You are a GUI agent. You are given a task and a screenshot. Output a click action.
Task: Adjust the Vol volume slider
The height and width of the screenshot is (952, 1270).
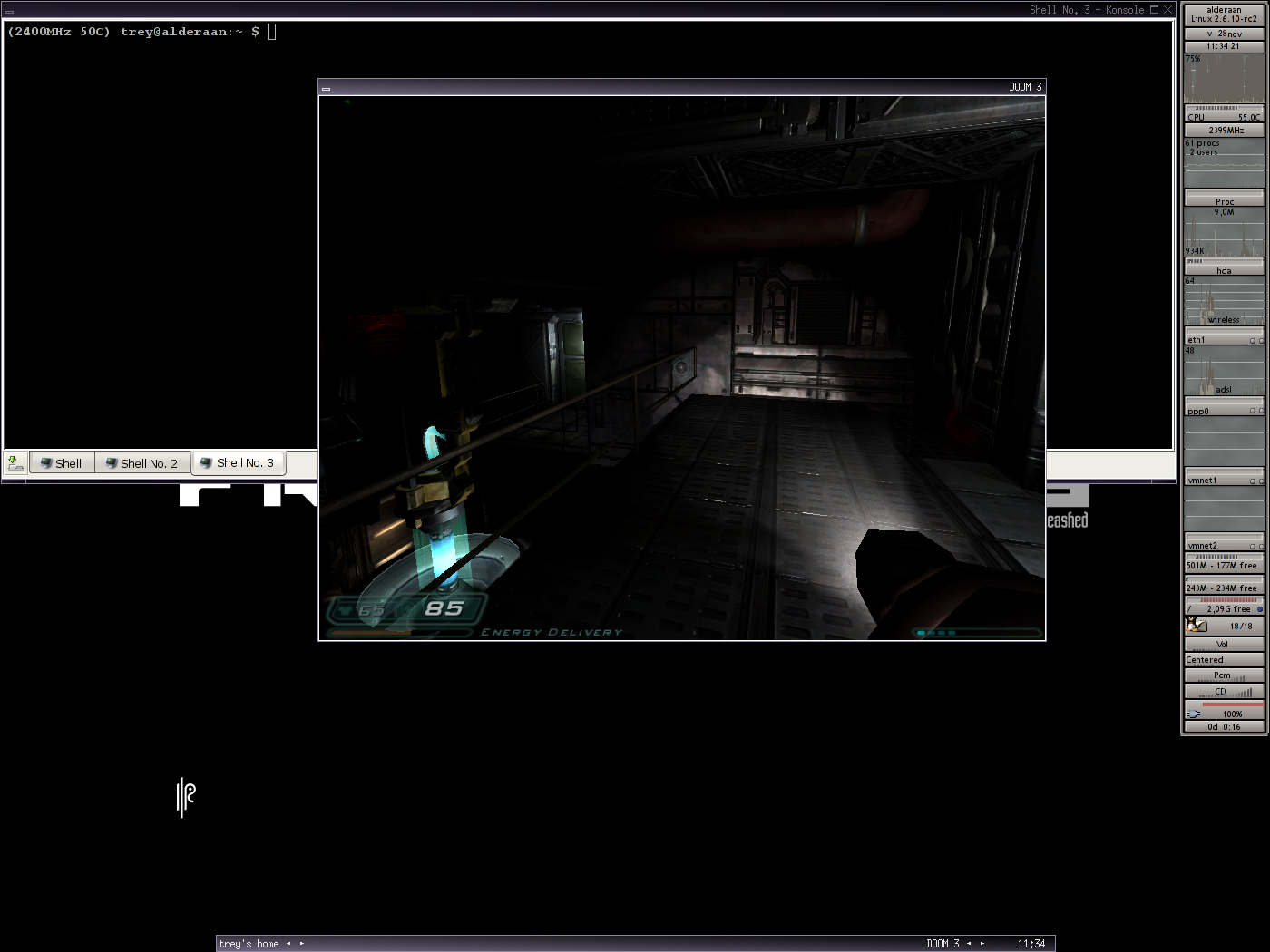tap(1224, 645)
